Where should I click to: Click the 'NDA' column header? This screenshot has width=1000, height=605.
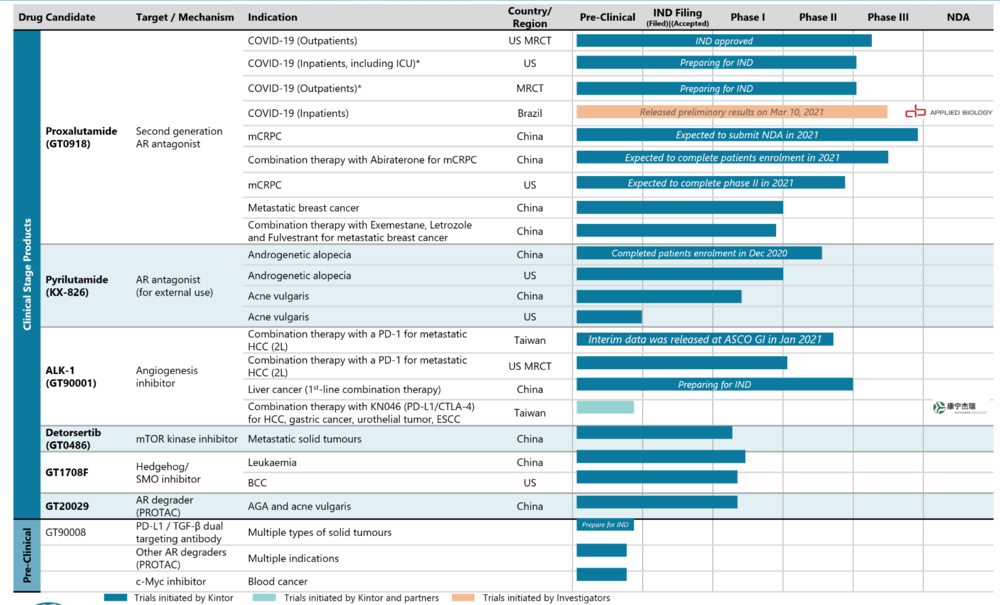click(x=957, y=17)
